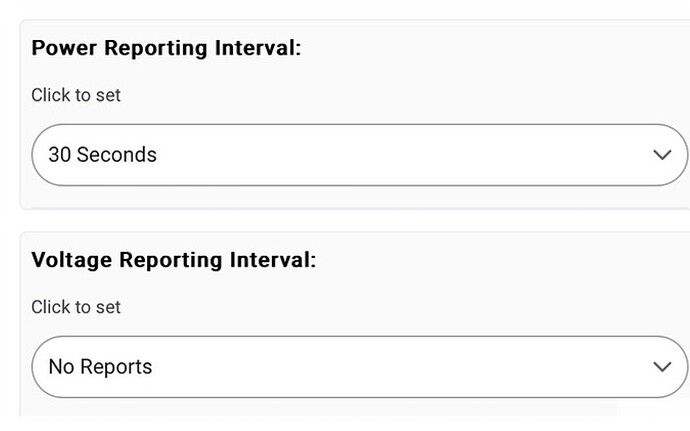Focus the Power Reporting Interval settings card
The width and height of the screenshot is (690, 431).
[355, 114]
